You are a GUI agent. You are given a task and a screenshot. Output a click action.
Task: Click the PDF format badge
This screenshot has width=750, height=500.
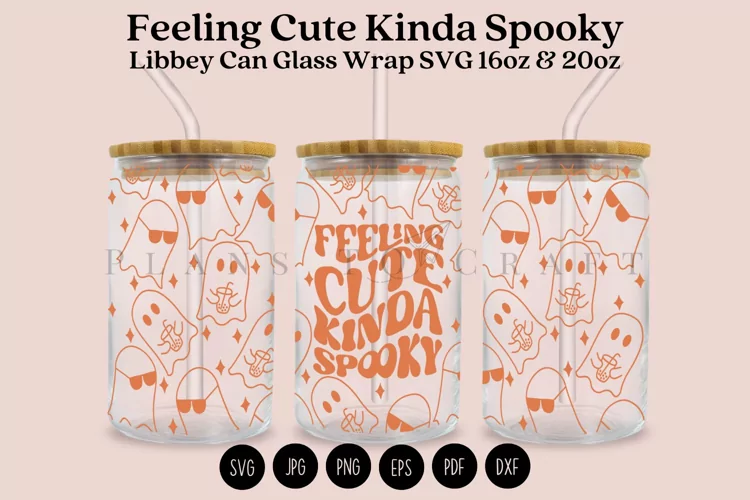(x=454, y=467)
